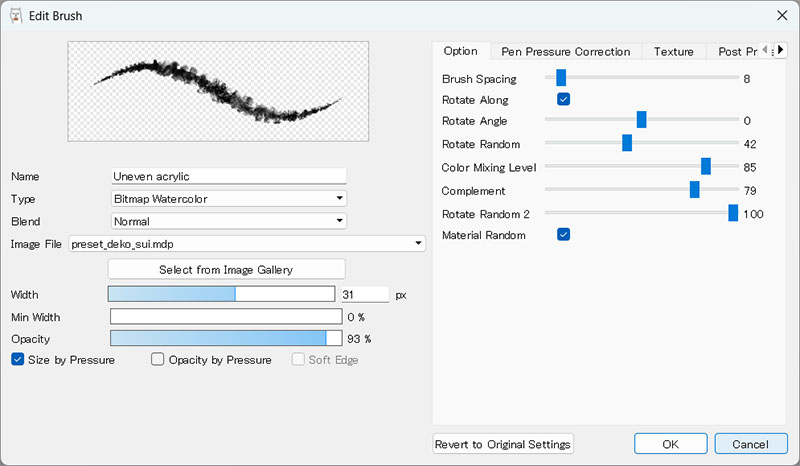Click the Color Mixing Level slider handle
The image size is (800, 466).
pyautogui.click(x=706, y=167)
